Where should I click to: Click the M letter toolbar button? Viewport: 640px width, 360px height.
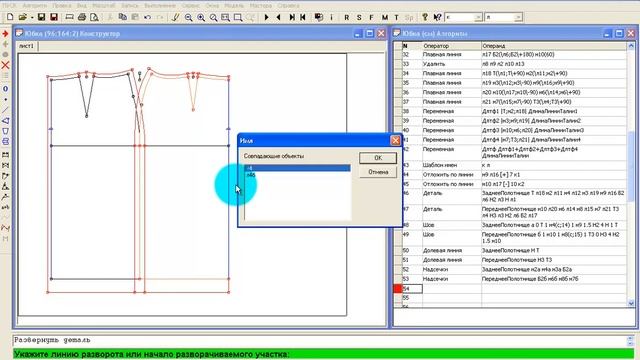[x=384, y=17]
